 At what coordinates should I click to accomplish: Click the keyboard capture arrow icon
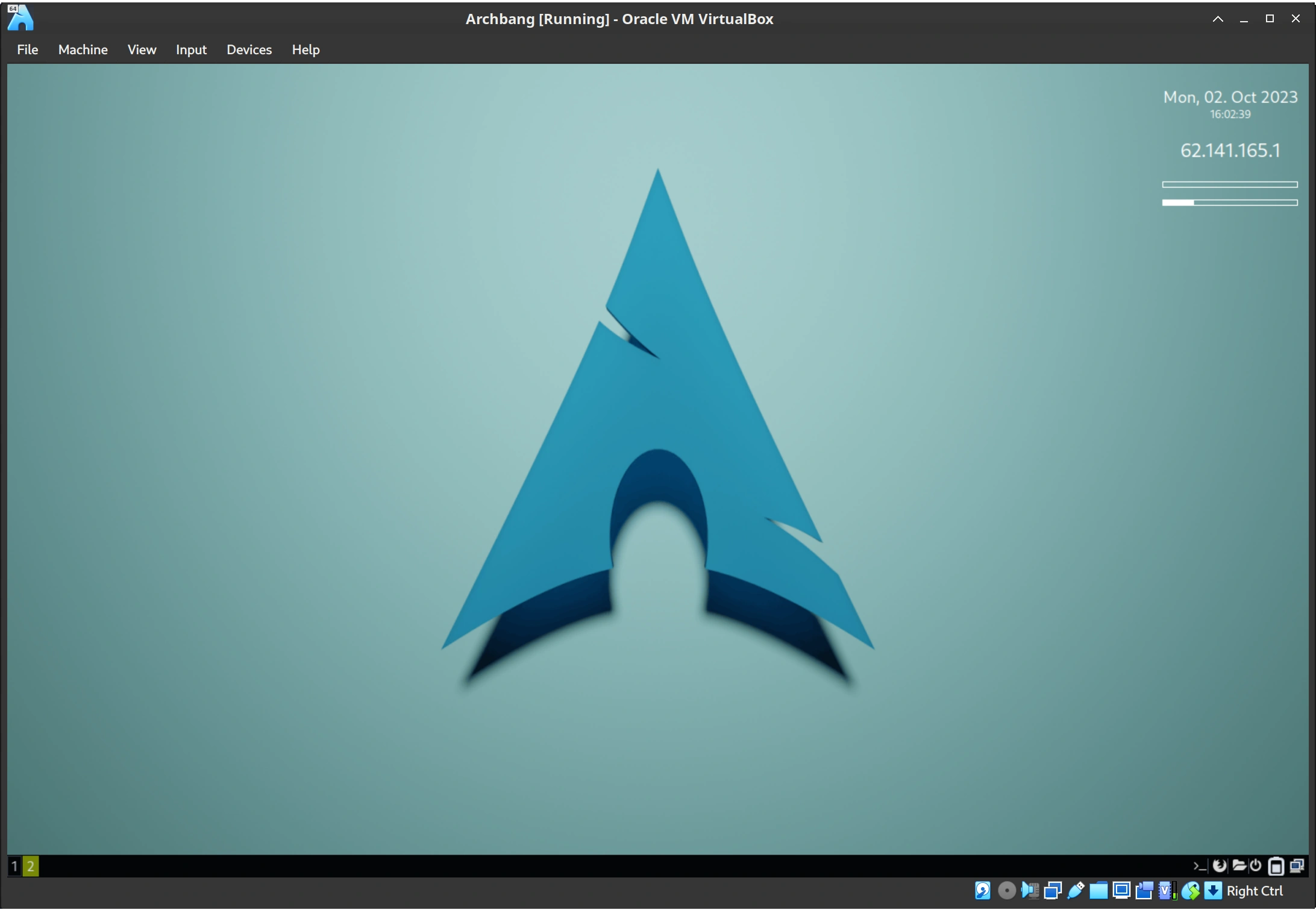pos(1213,891)
